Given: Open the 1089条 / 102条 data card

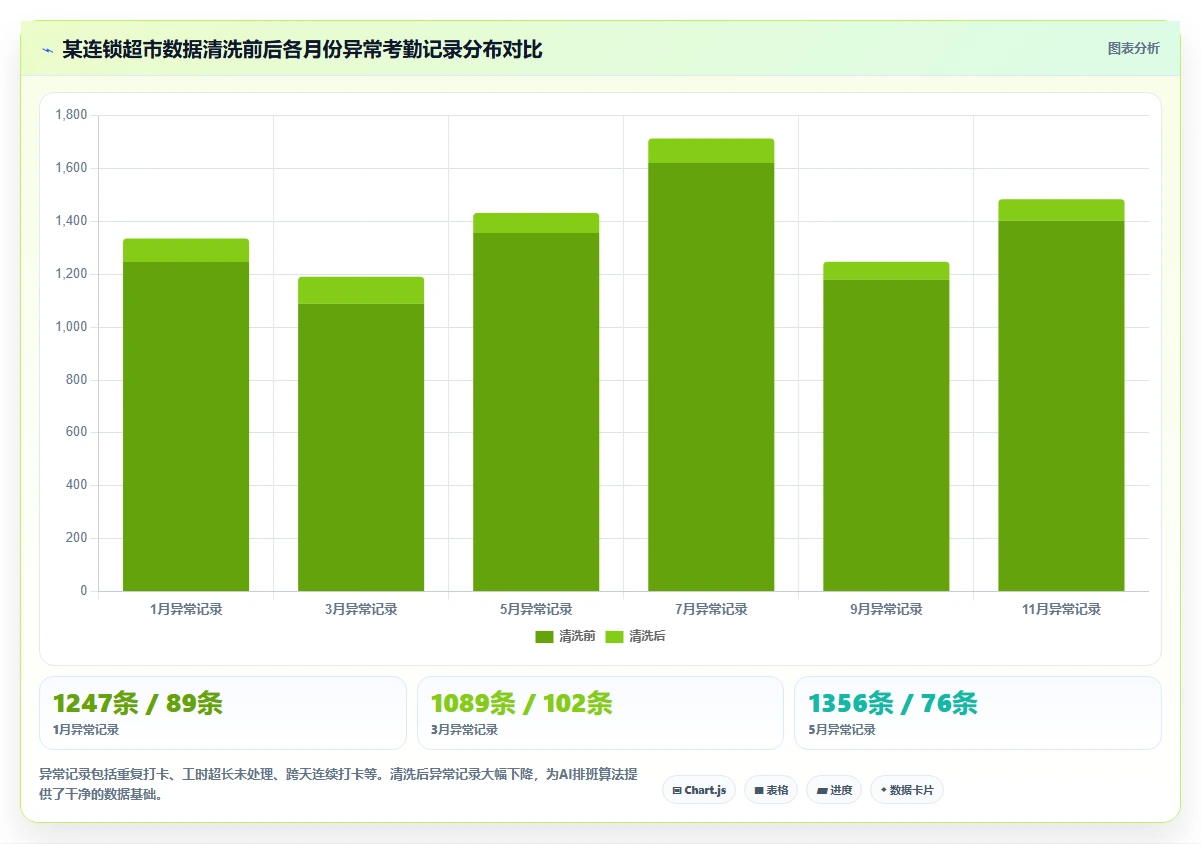Looking at the screenshot, I should coord(600,713).
